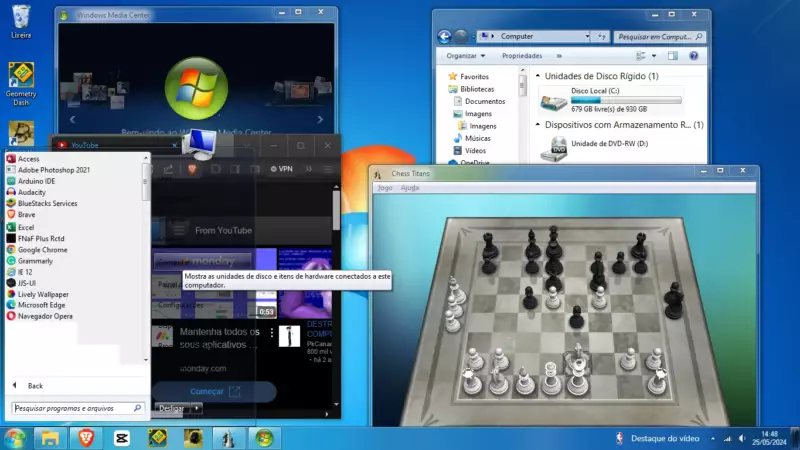Select Disco Local (C:) drive
The height and width of the screenshot is (450, 800).
pyautogui.click(x=612, y=99)
